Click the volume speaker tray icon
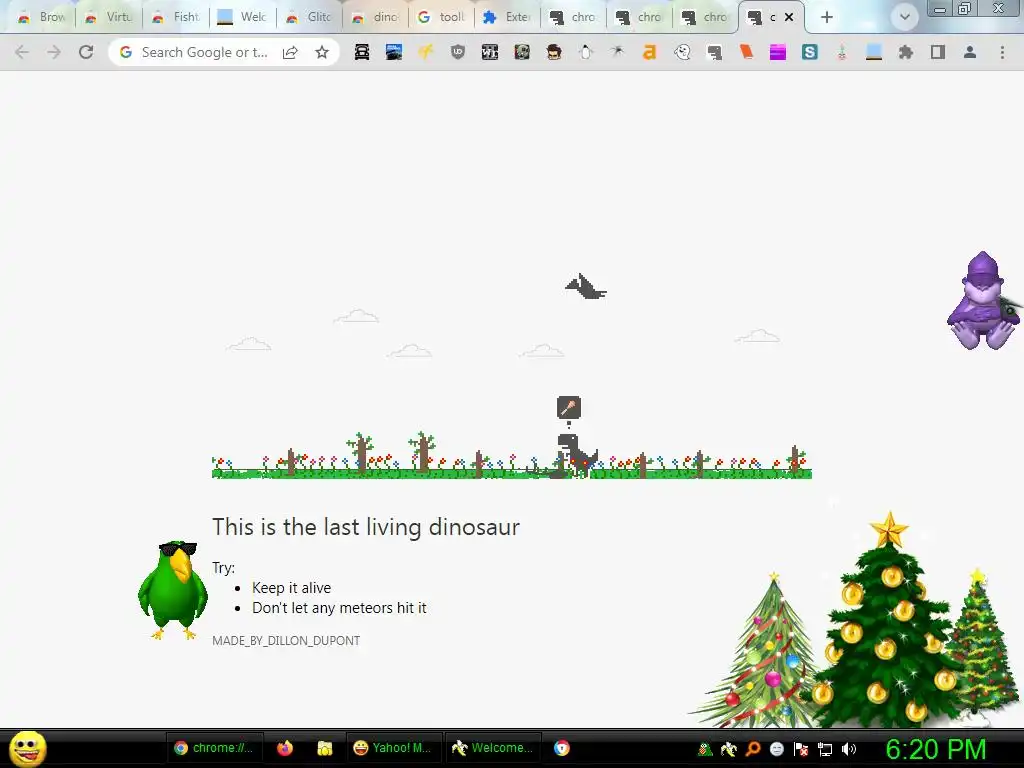 849,749
